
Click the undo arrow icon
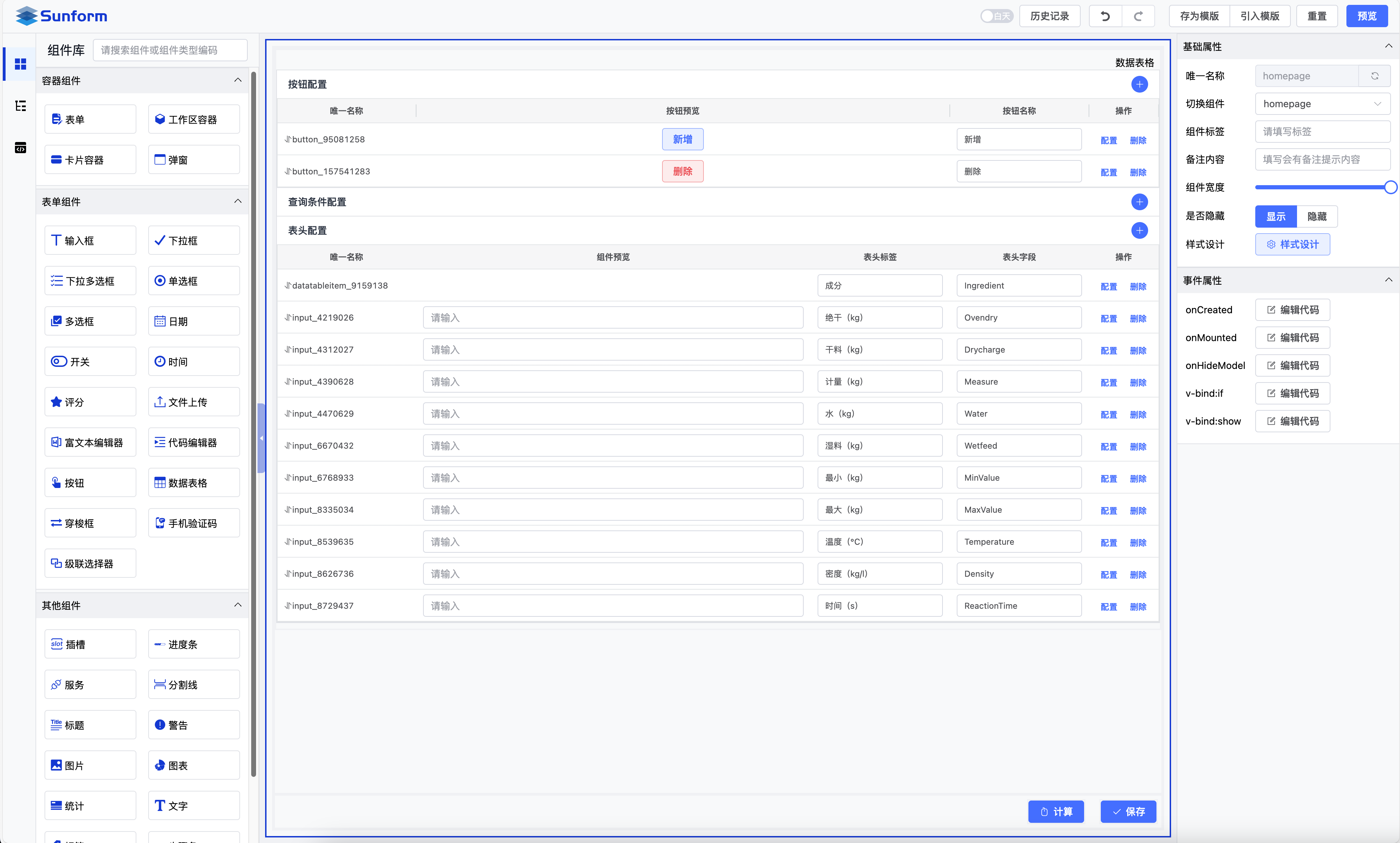(1105, 16)
